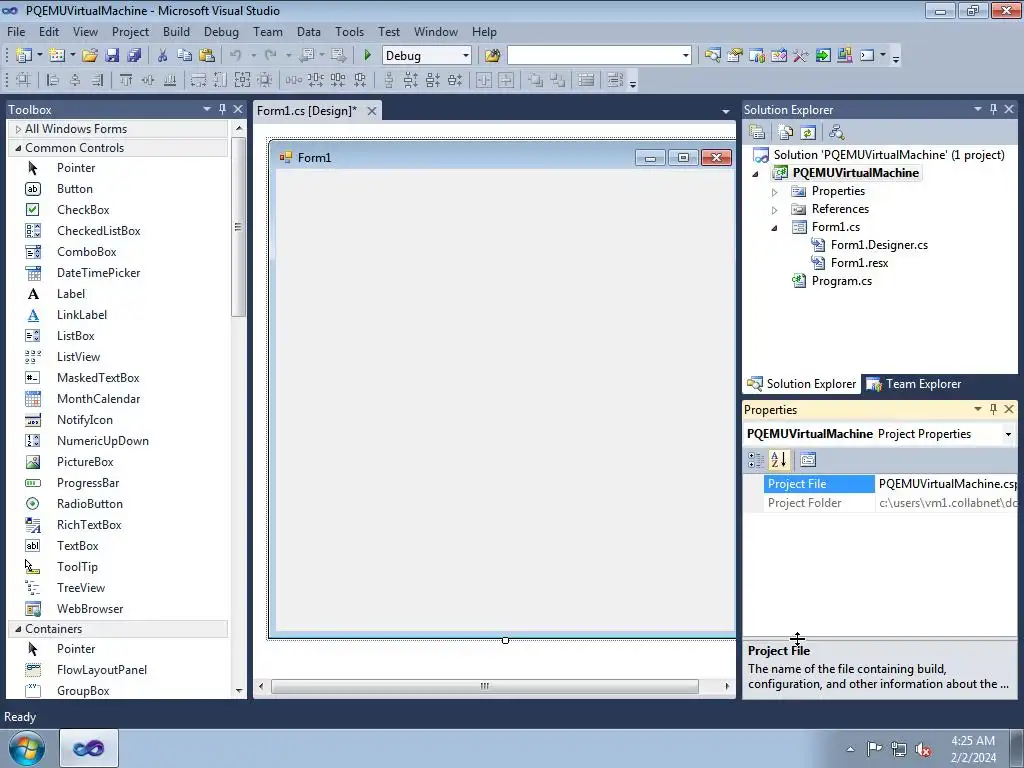Viewport: 1024px width, 768px height.
Task: Open the Debug configuration dropdown
Action: tap(466, 56)
